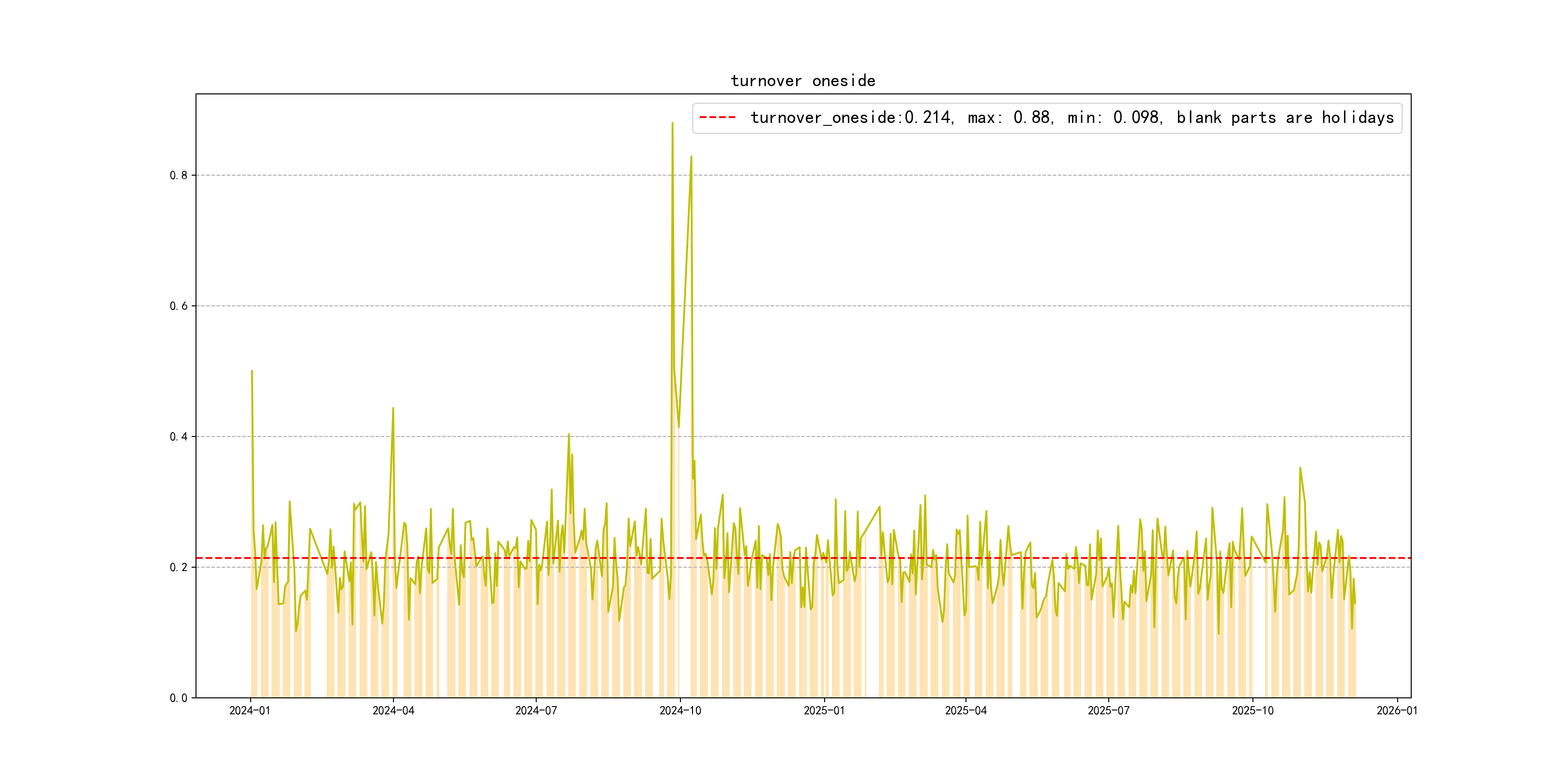Image resolution: width=1568 pixels, height=784 pixels.
Task: Select the 2025-10 x-axis tick label
Action: click(x=1252, y=710)
